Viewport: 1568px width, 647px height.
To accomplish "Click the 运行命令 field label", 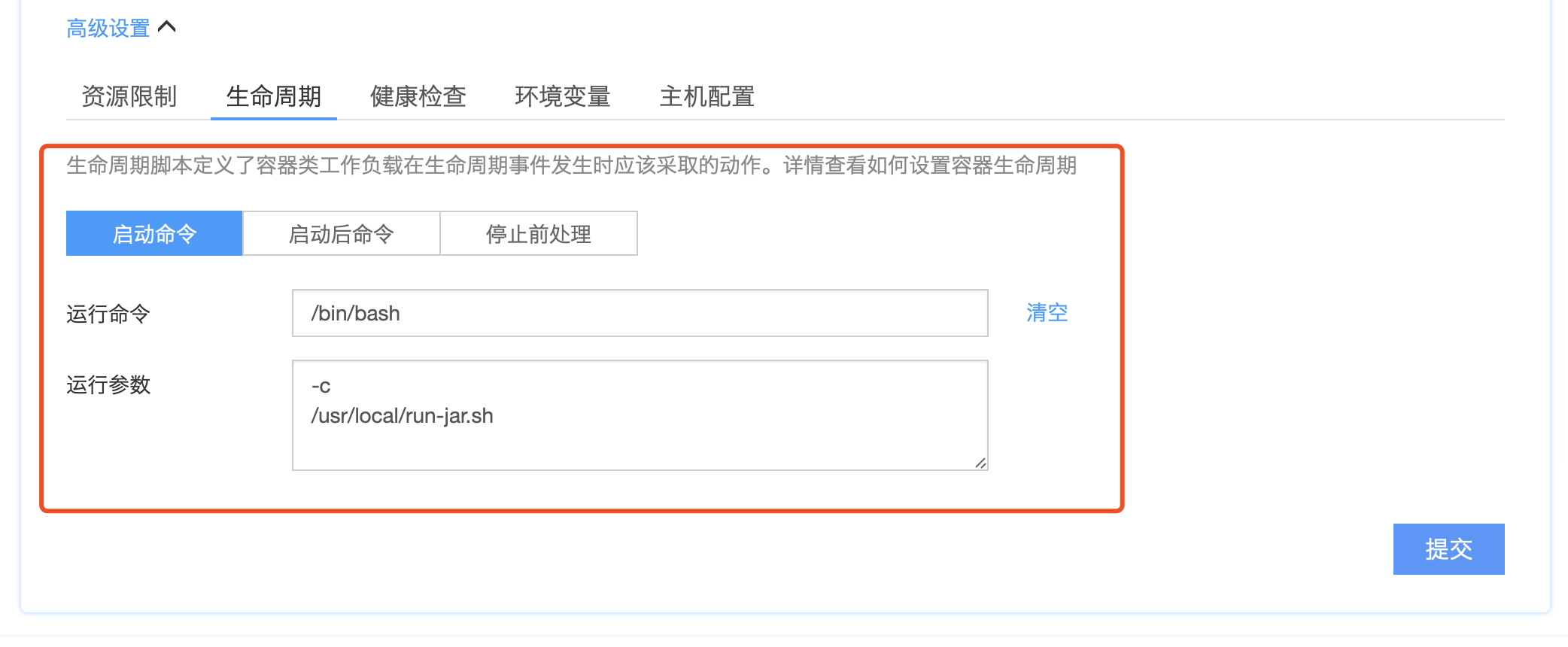I will tap(108, 314).
